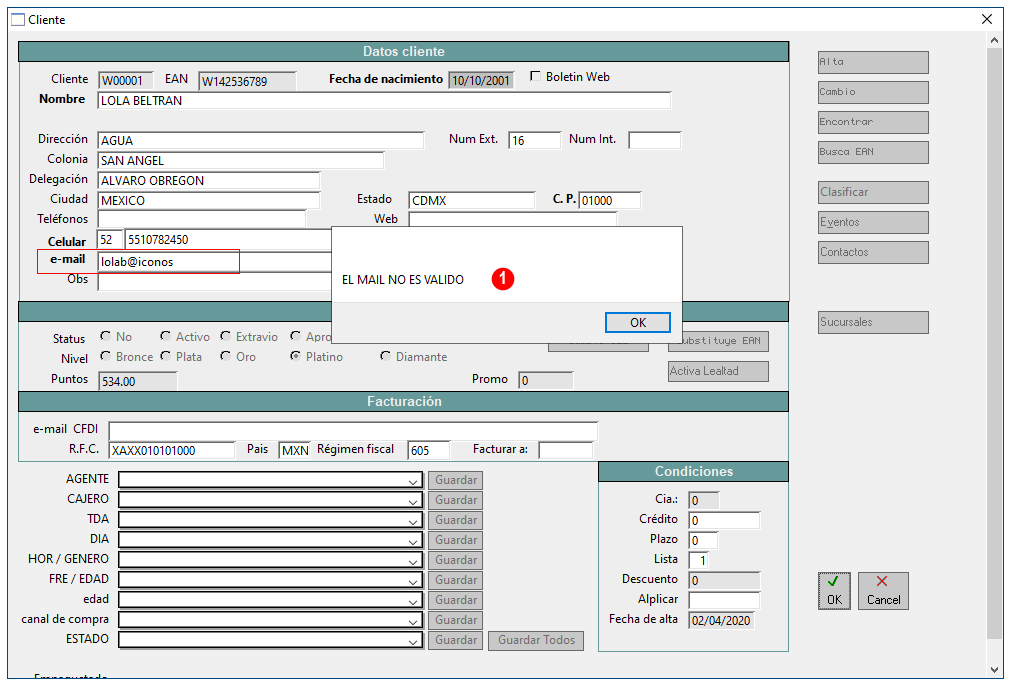Click the Alta button
The height and width of the screenshot is (685, 1011).
click(x=873, y=63)
